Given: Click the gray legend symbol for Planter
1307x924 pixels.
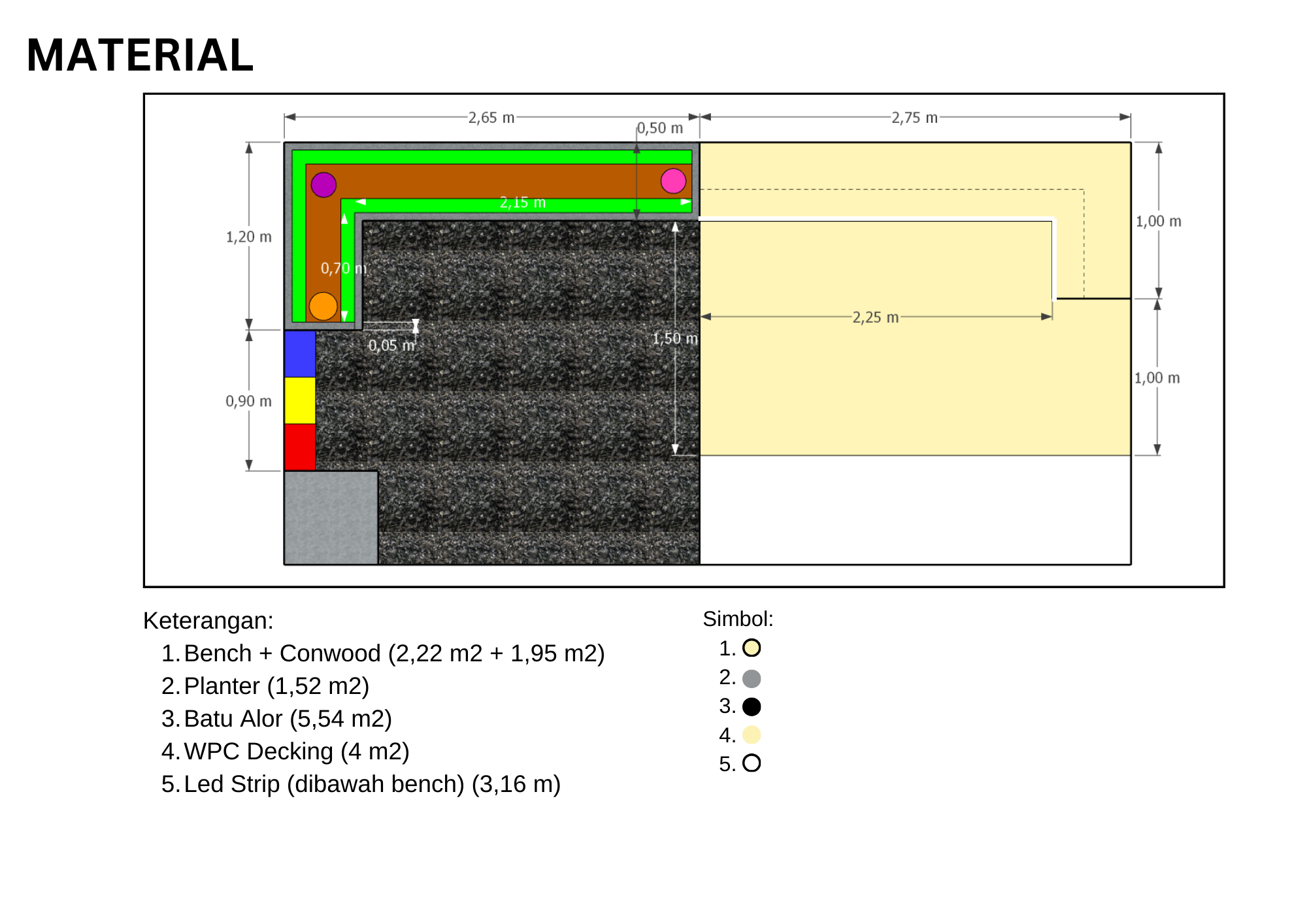Looking at the screenshot, I should click(752, 678).
